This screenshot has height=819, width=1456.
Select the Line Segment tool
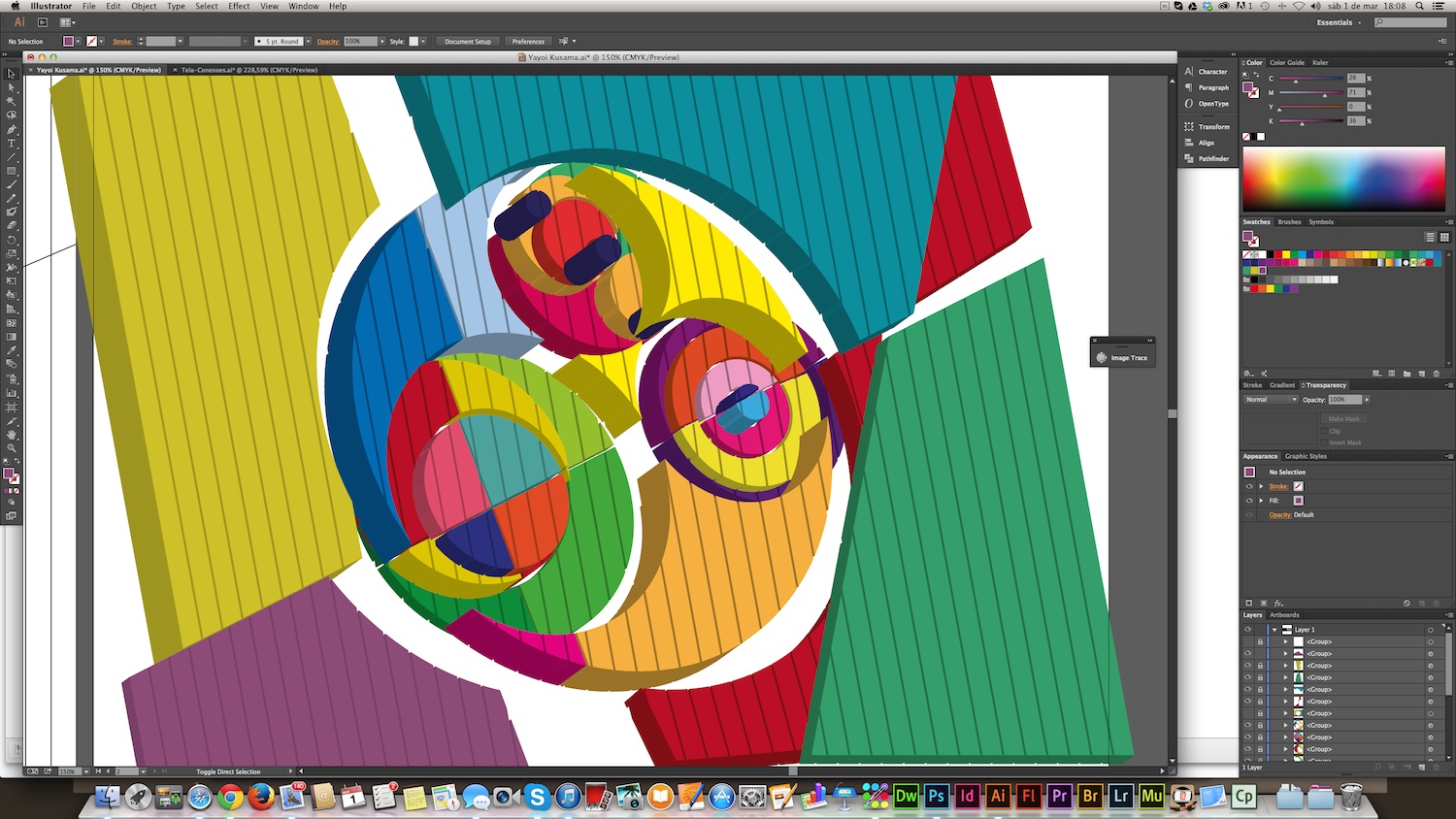(x=12, y=157)
